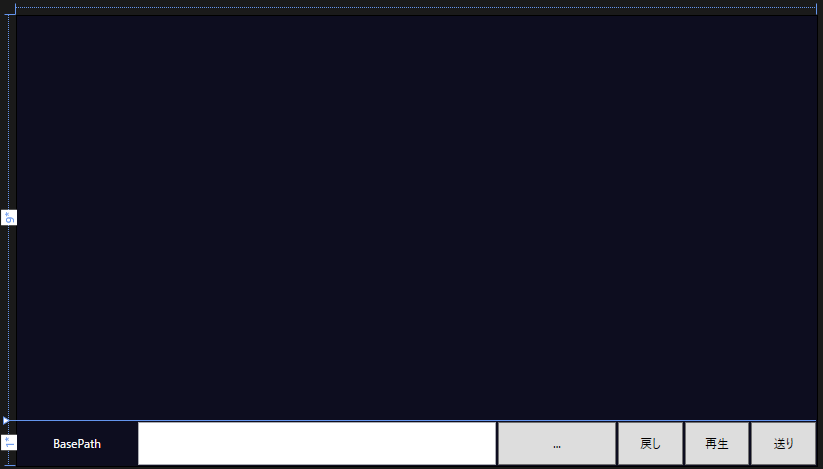Image resolution: width=823 pixels, height=469 pixels.
Task: Open the file browser with the "..." button
Action: pos(556,443)
